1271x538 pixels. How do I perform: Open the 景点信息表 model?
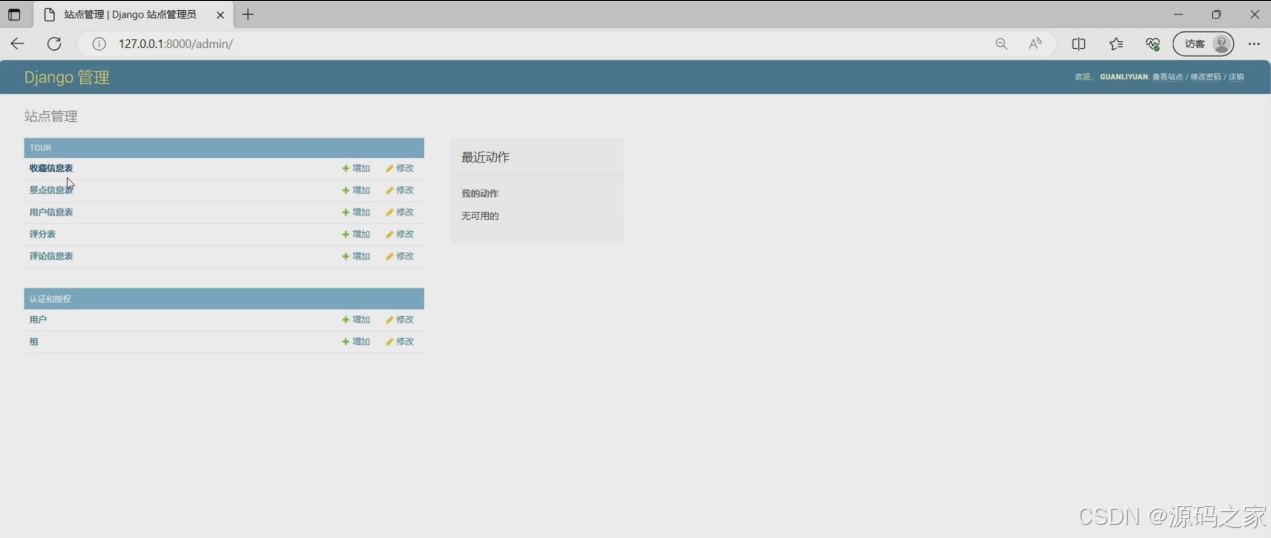(51, 190)
